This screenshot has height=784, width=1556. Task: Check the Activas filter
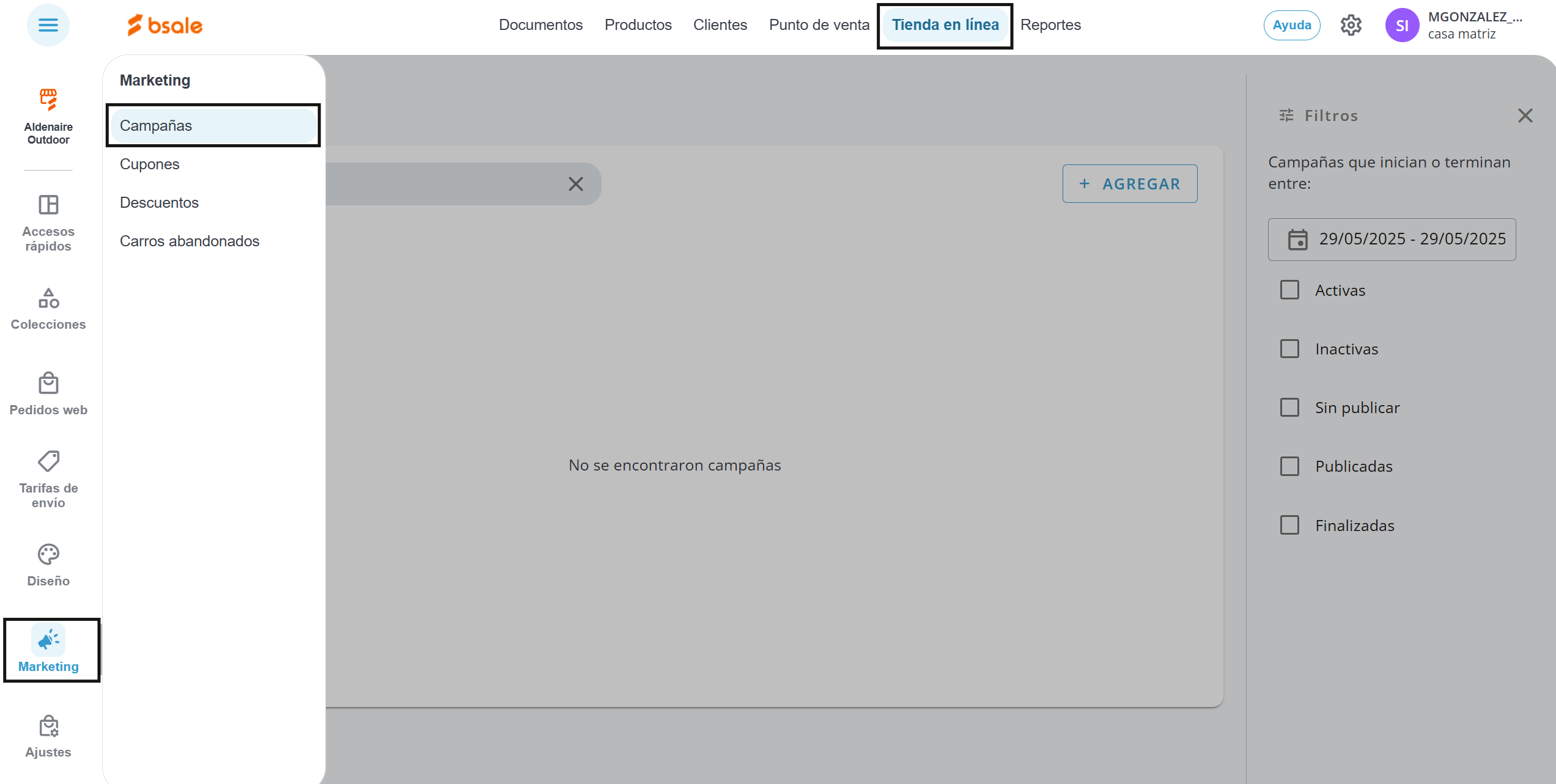point(1289,290)
